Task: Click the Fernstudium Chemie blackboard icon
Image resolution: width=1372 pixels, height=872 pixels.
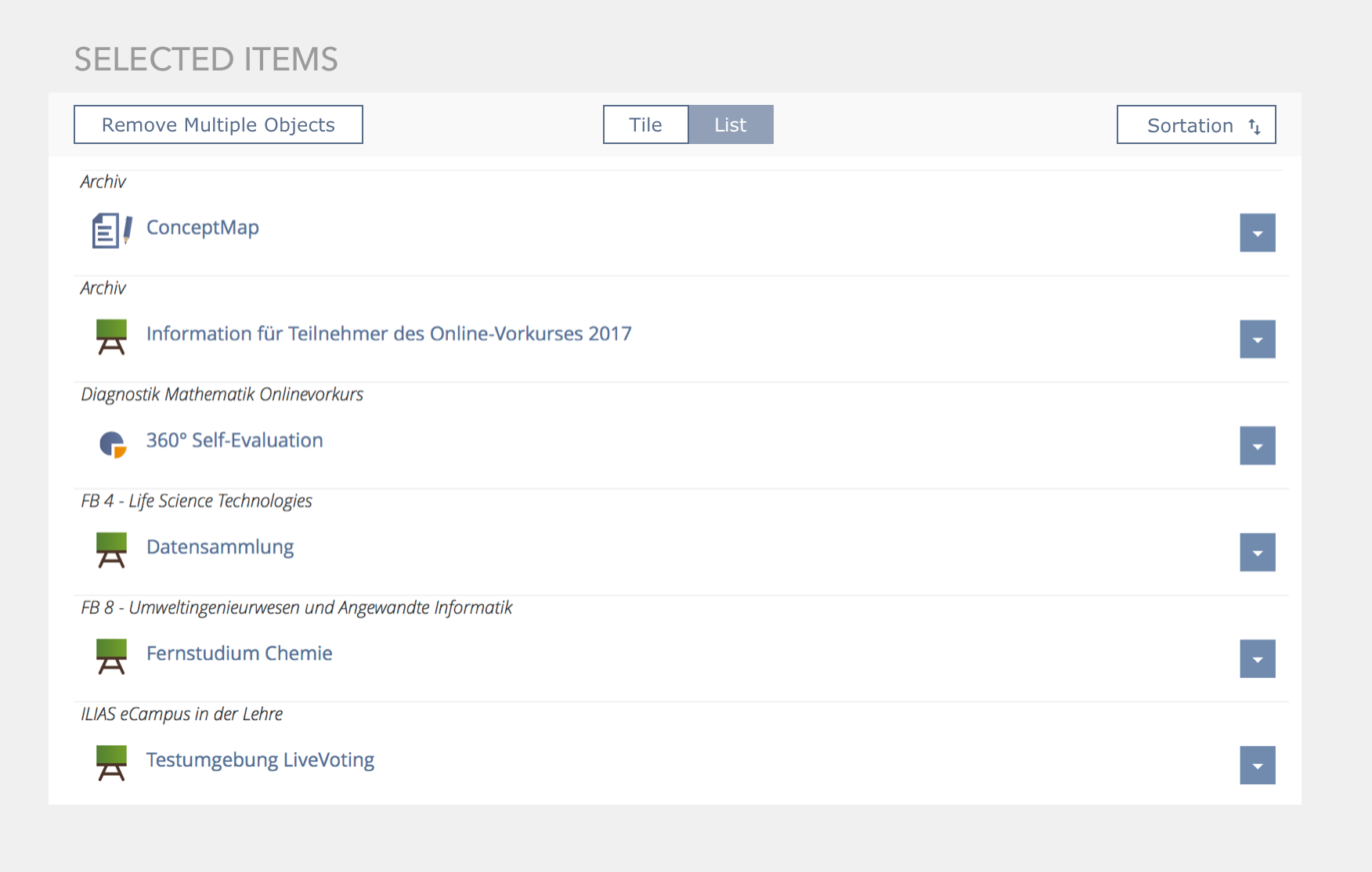Action: tap(111, 657)
